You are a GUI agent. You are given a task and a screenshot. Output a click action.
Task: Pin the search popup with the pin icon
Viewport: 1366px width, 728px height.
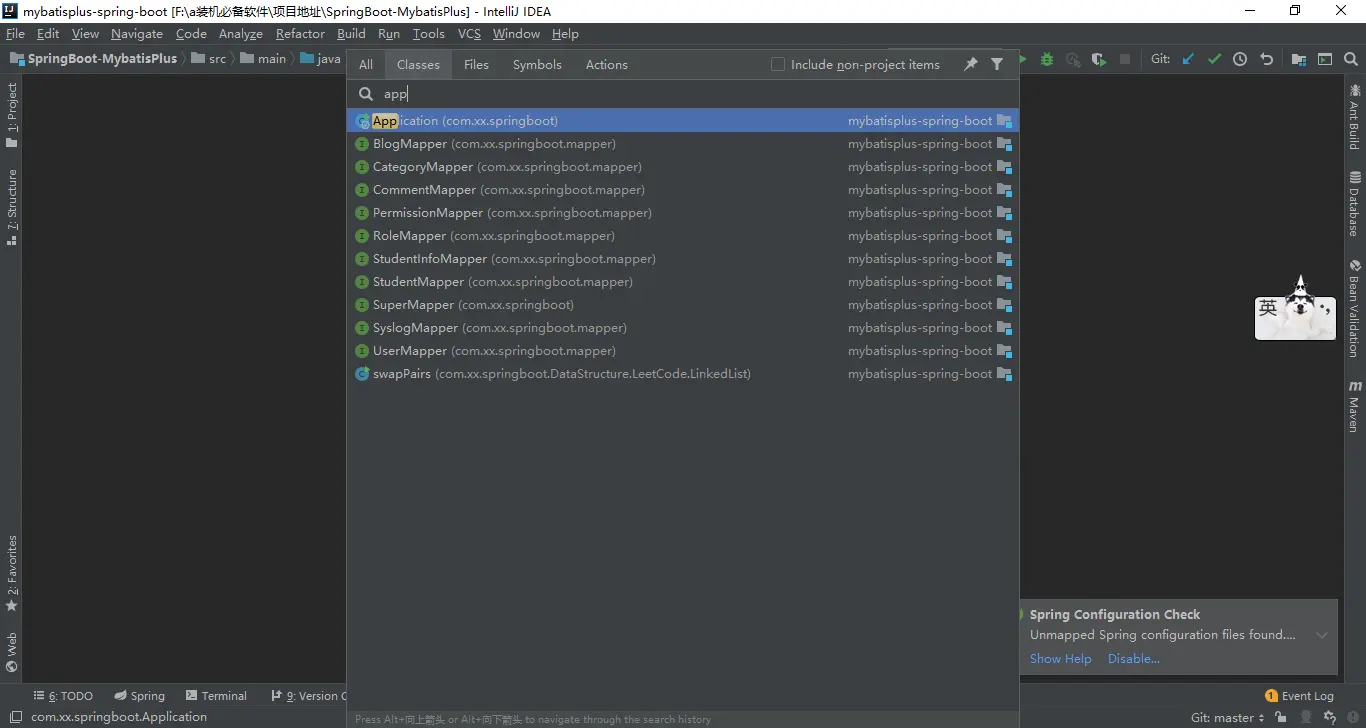click(x=970, y=64)
